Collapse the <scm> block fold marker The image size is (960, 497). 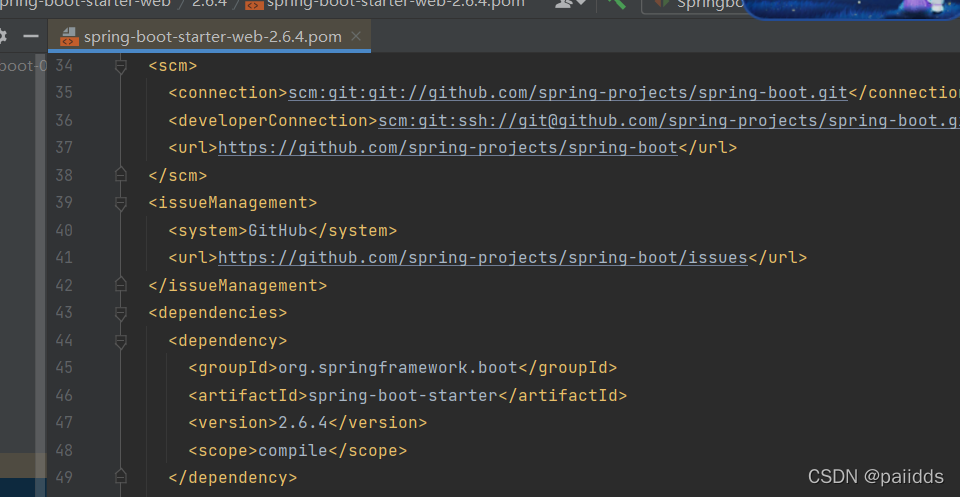point(121,65)
